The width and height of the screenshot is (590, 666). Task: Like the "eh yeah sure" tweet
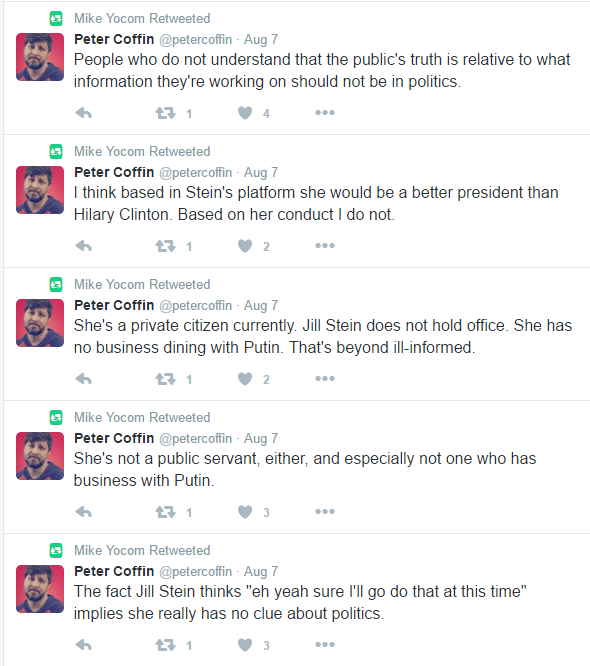tap(245, 645)
